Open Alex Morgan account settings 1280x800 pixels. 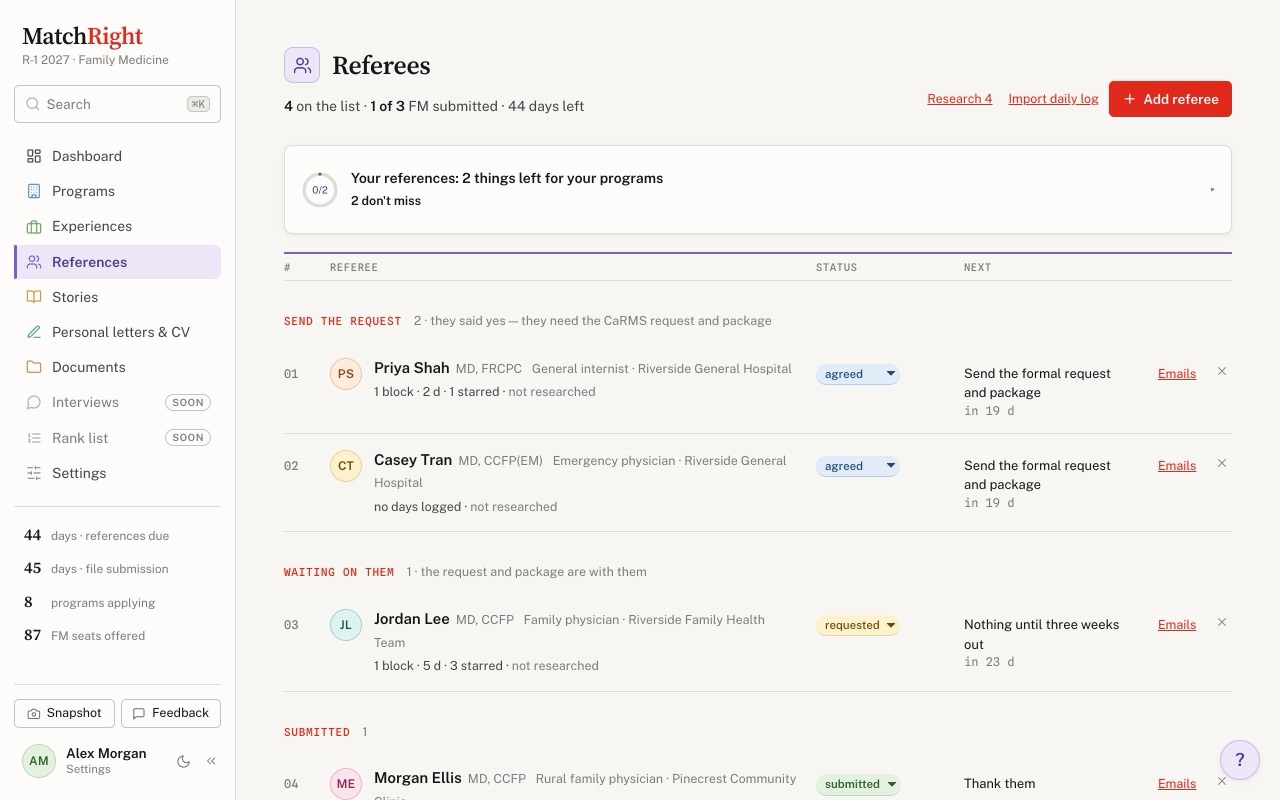85,761
